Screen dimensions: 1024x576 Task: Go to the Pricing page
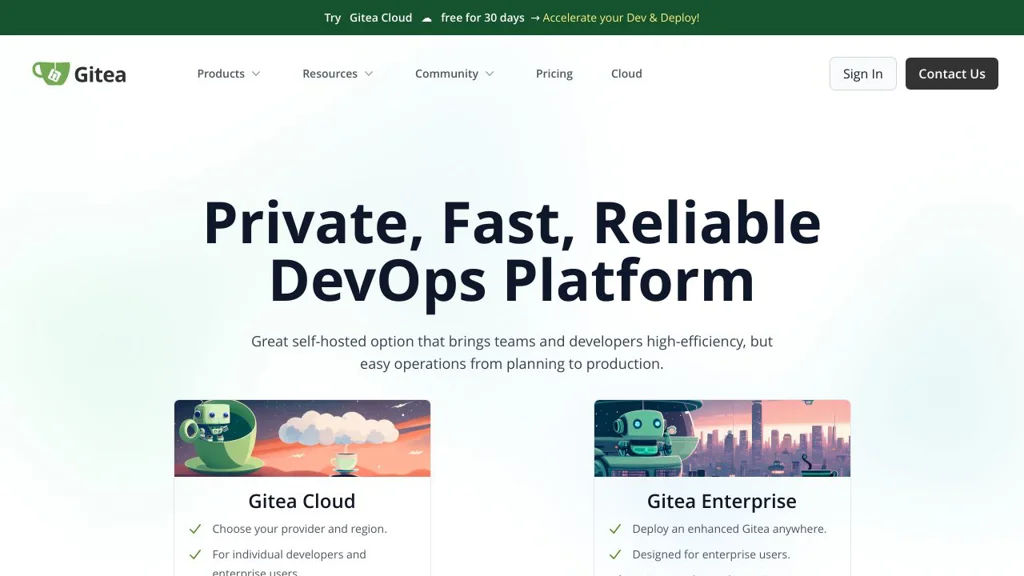click(554, 74)
